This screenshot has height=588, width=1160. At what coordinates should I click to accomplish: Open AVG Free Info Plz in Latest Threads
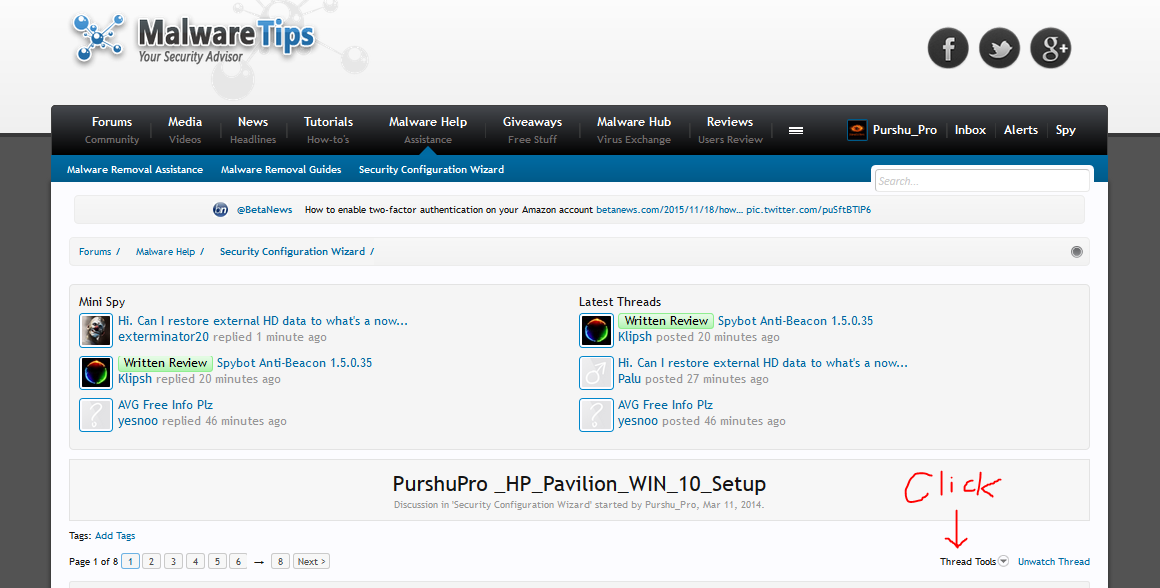[x=666, y=405]
